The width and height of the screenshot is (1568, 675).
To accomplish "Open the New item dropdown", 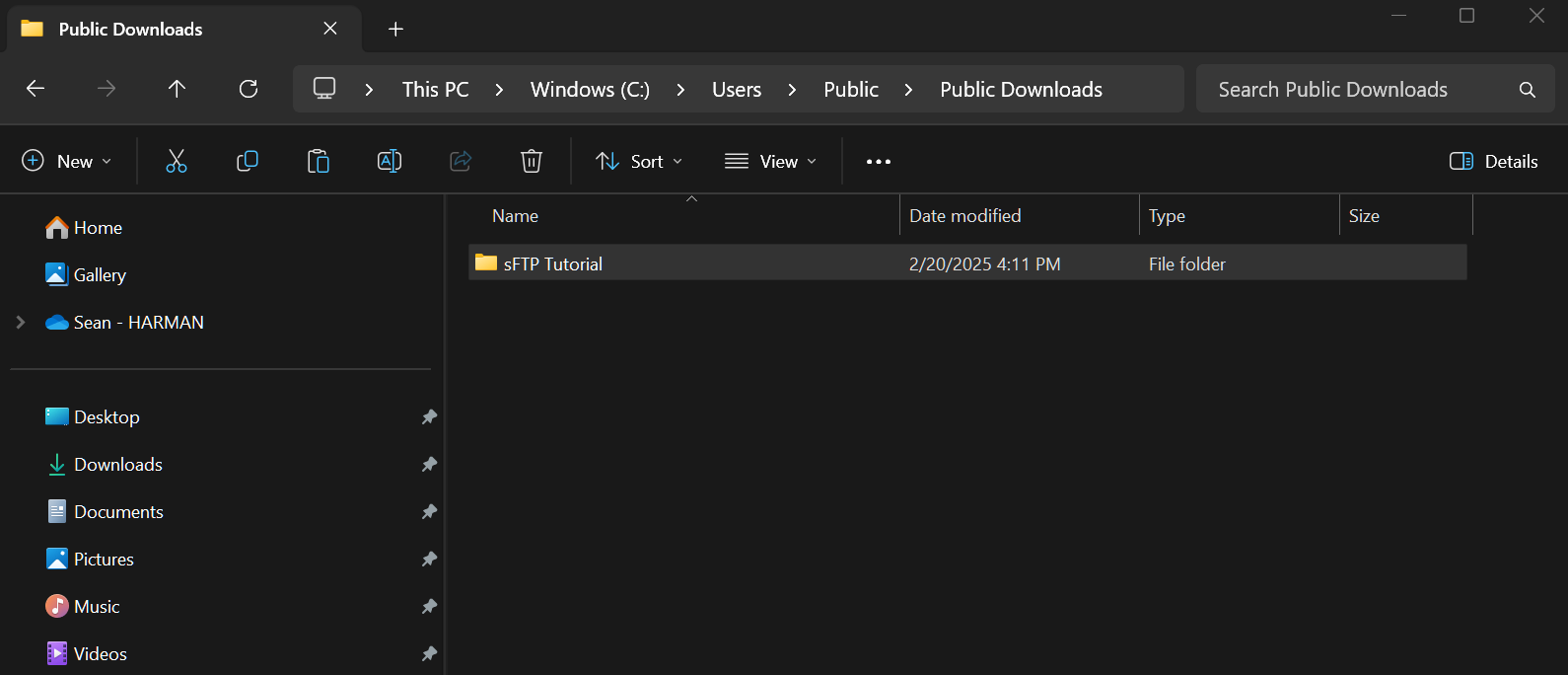I will click(67, 161).
